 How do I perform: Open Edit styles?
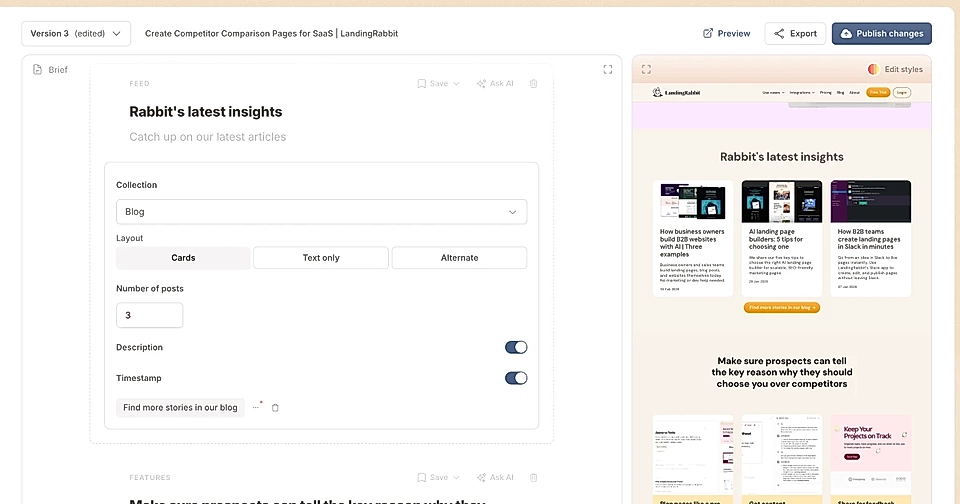[895, 69]
